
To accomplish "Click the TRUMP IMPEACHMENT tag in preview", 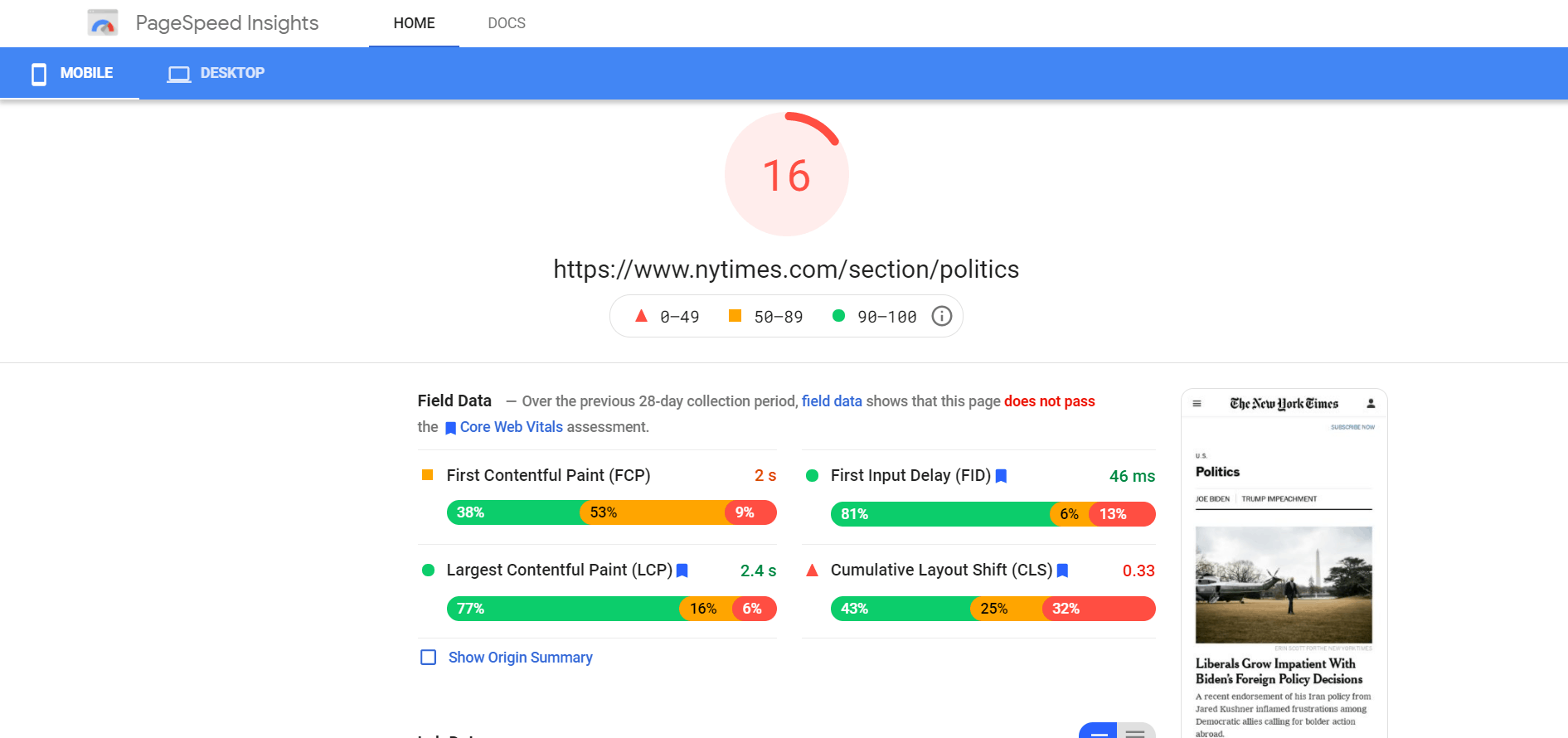I will pos(1279,499).
